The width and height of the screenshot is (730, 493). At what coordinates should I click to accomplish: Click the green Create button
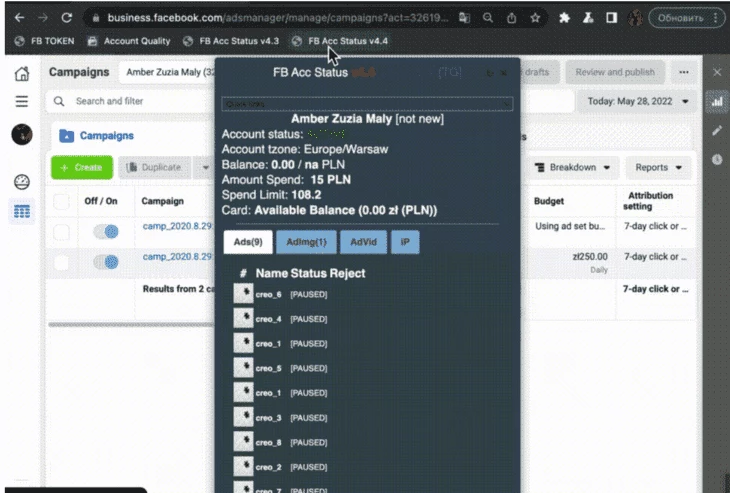coord(82,167)
